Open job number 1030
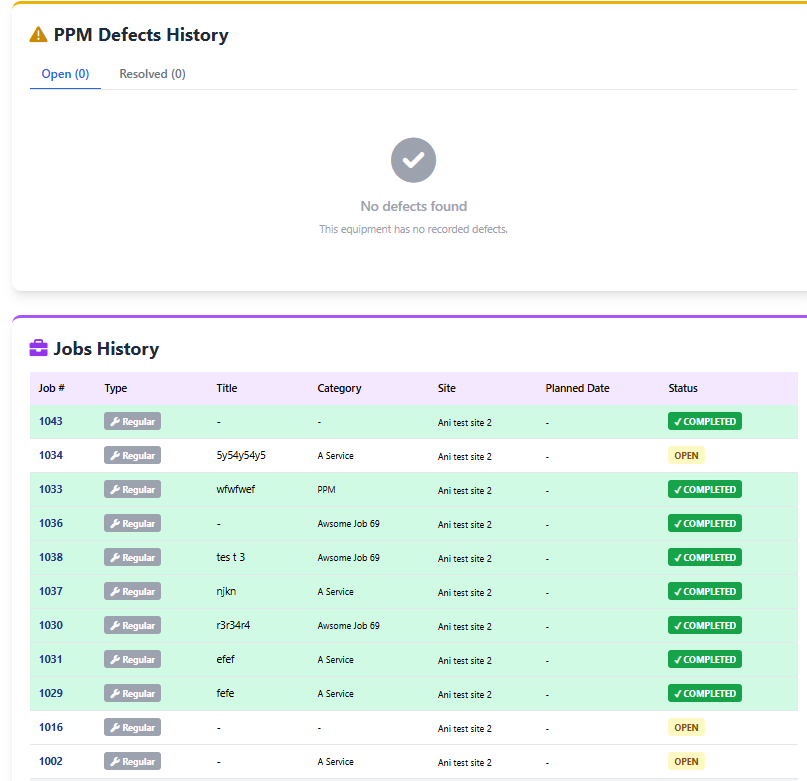The height and width of the screenshot is (781, 807). click(x=51, y=625)
